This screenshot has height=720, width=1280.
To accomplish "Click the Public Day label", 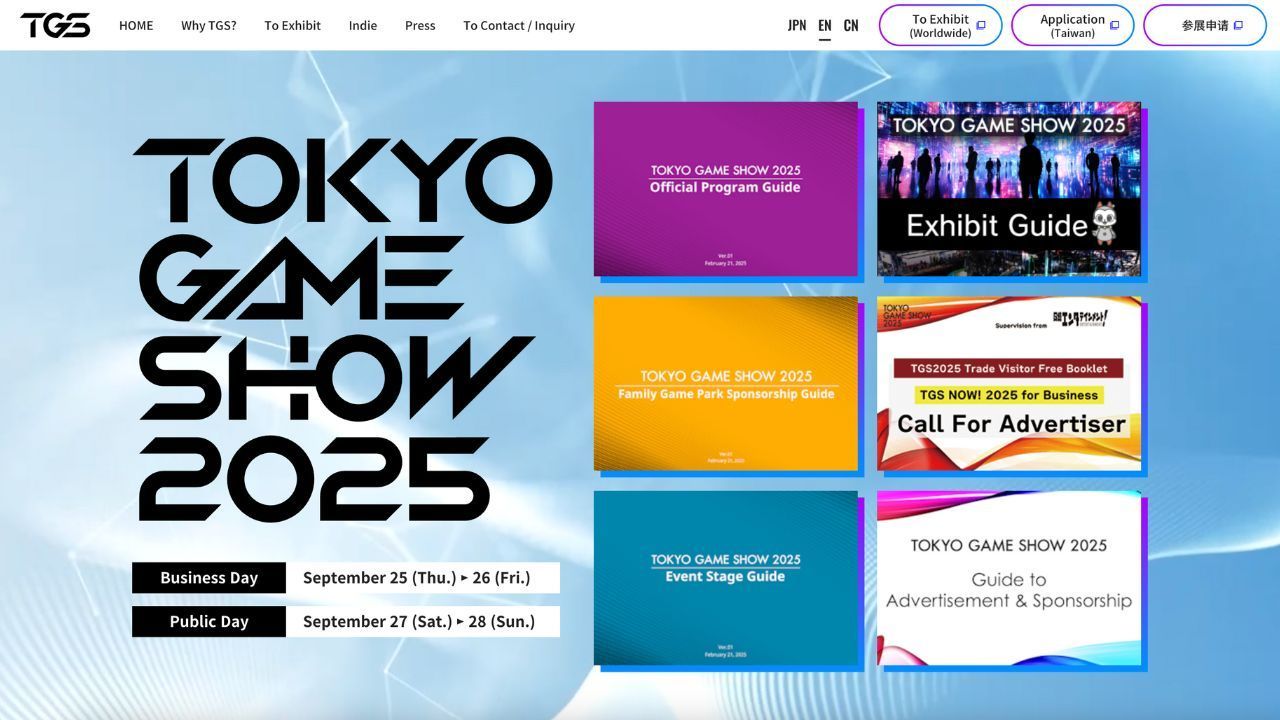I will 209,621.
